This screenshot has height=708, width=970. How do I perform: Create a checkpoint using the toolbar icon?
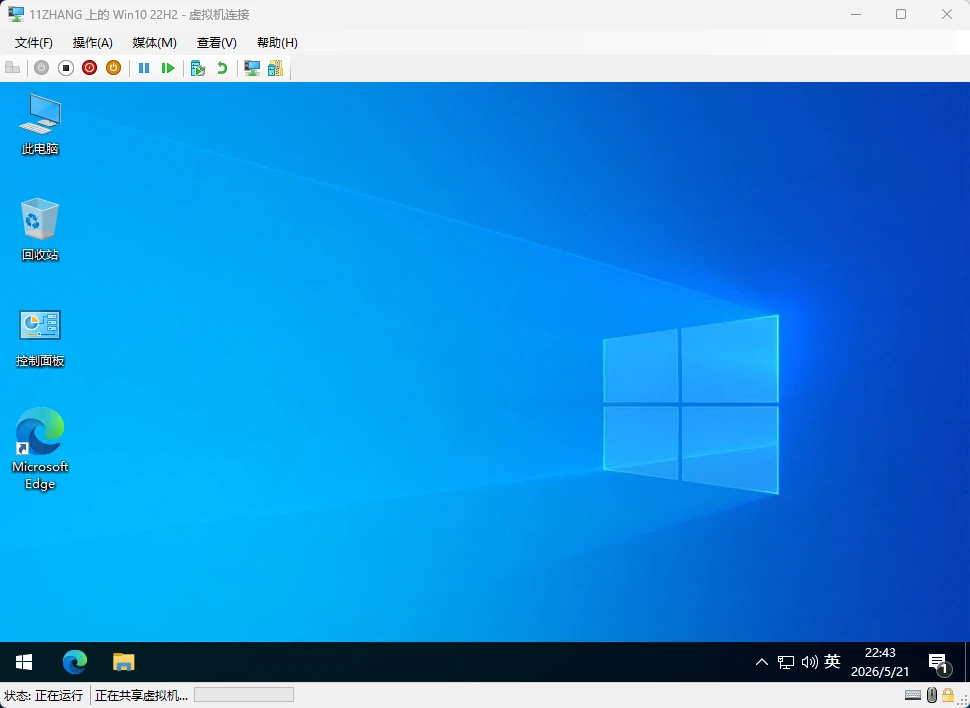[198, 68]
